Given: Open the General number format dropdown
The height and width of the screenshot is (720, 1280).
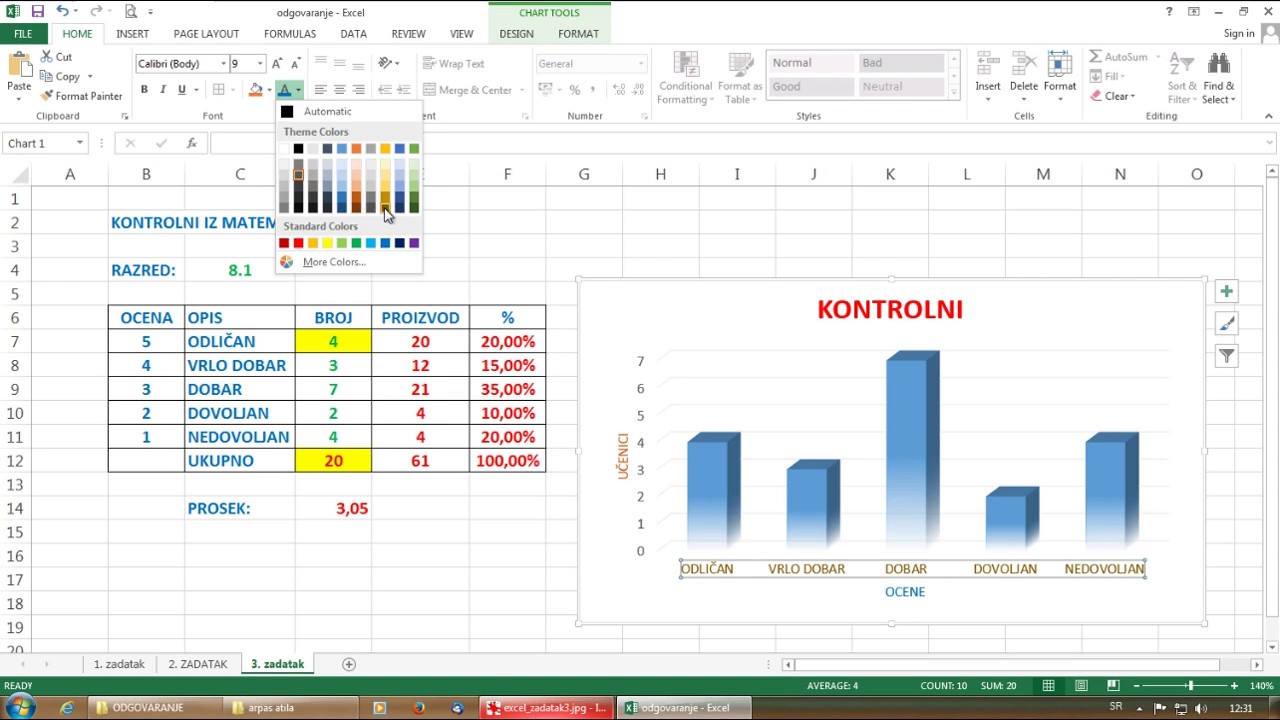Looking at the screenshot, I should pyautogui.click(x=640, y=64).
